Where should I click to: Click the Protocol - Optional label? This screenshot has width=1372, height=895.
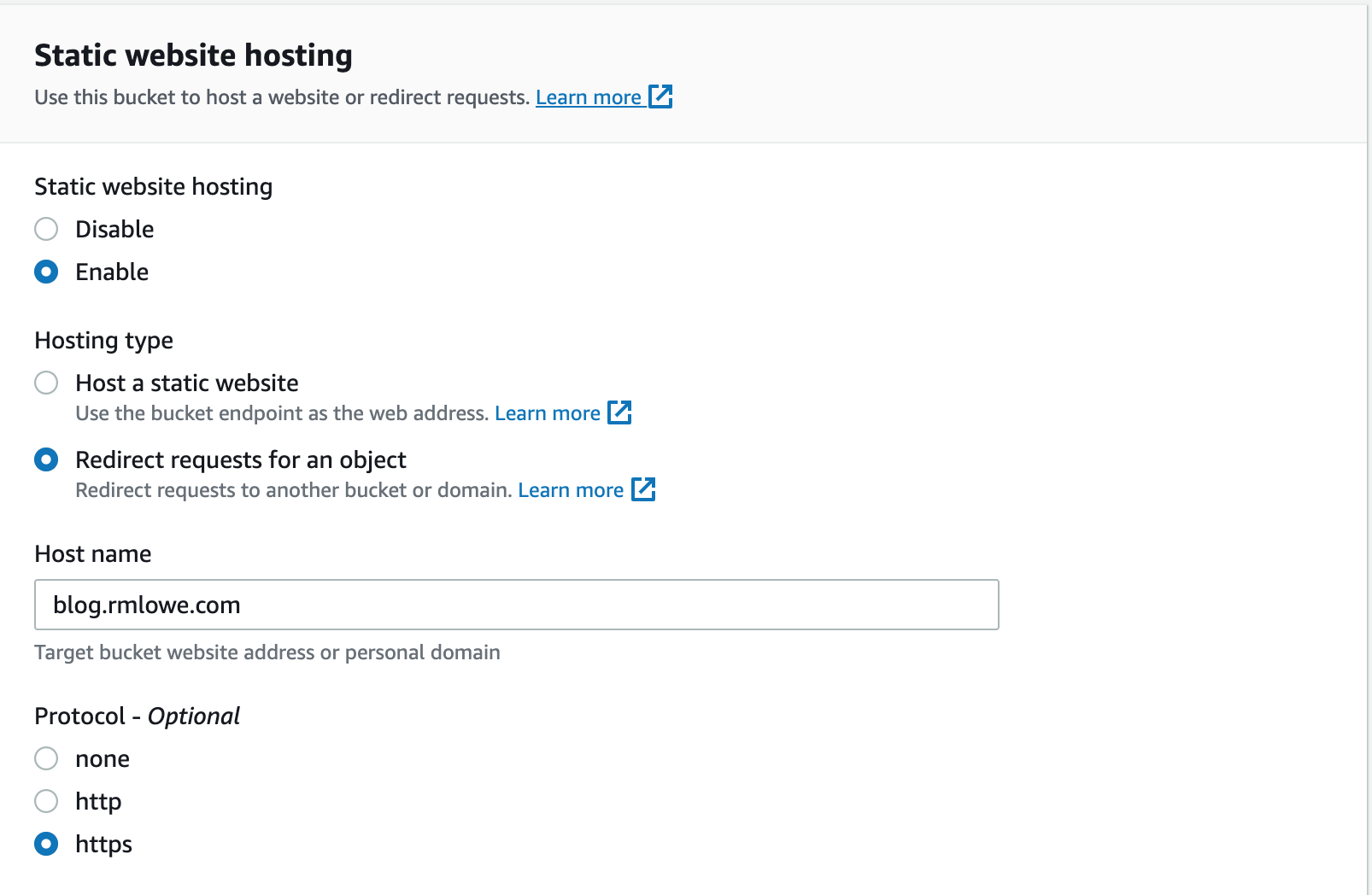[x=137, y=716]
